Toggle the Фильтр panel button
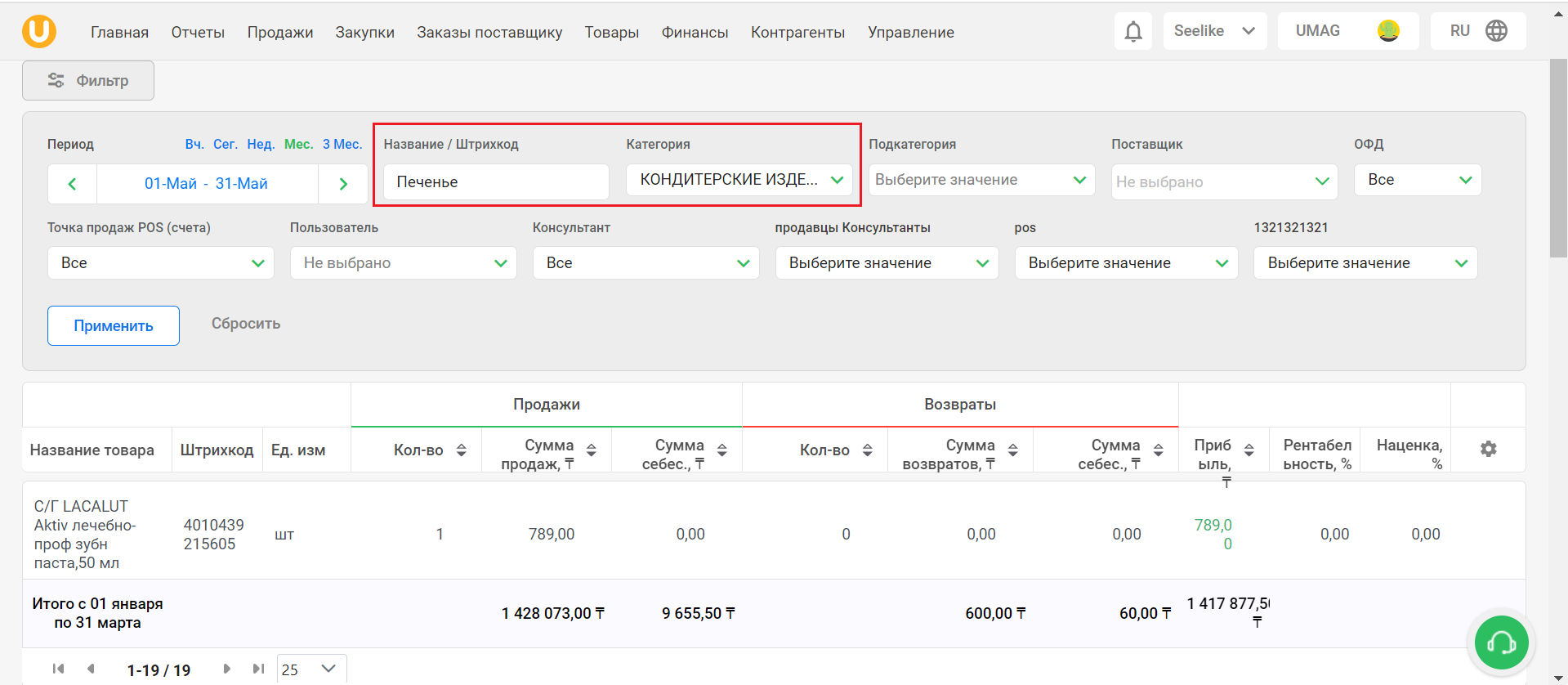Image resolution: width=1568 pixels, height=685 pixels. (88, 80)
